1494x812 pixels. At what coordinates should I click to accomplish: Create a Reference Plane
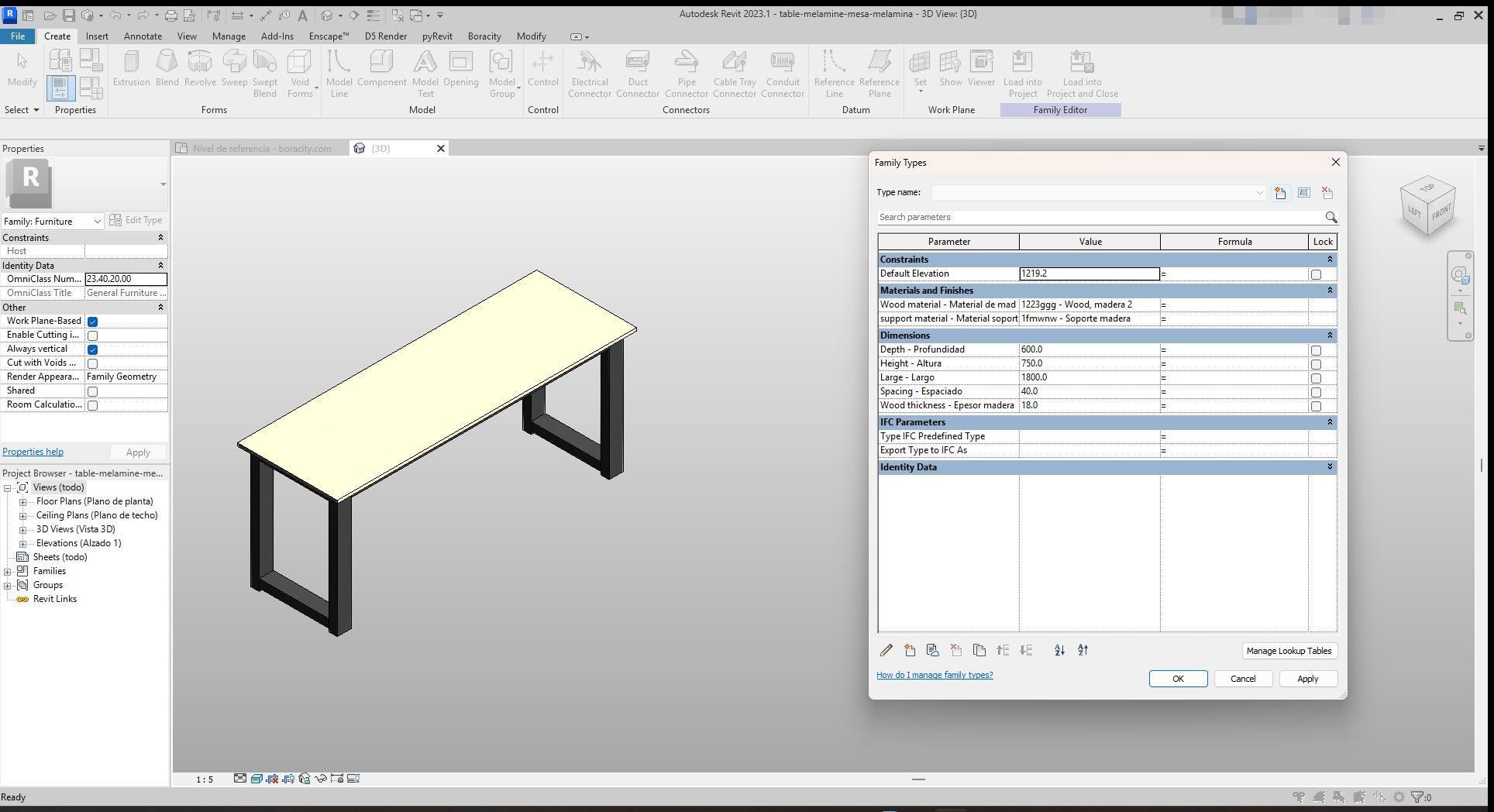point(880,74)
